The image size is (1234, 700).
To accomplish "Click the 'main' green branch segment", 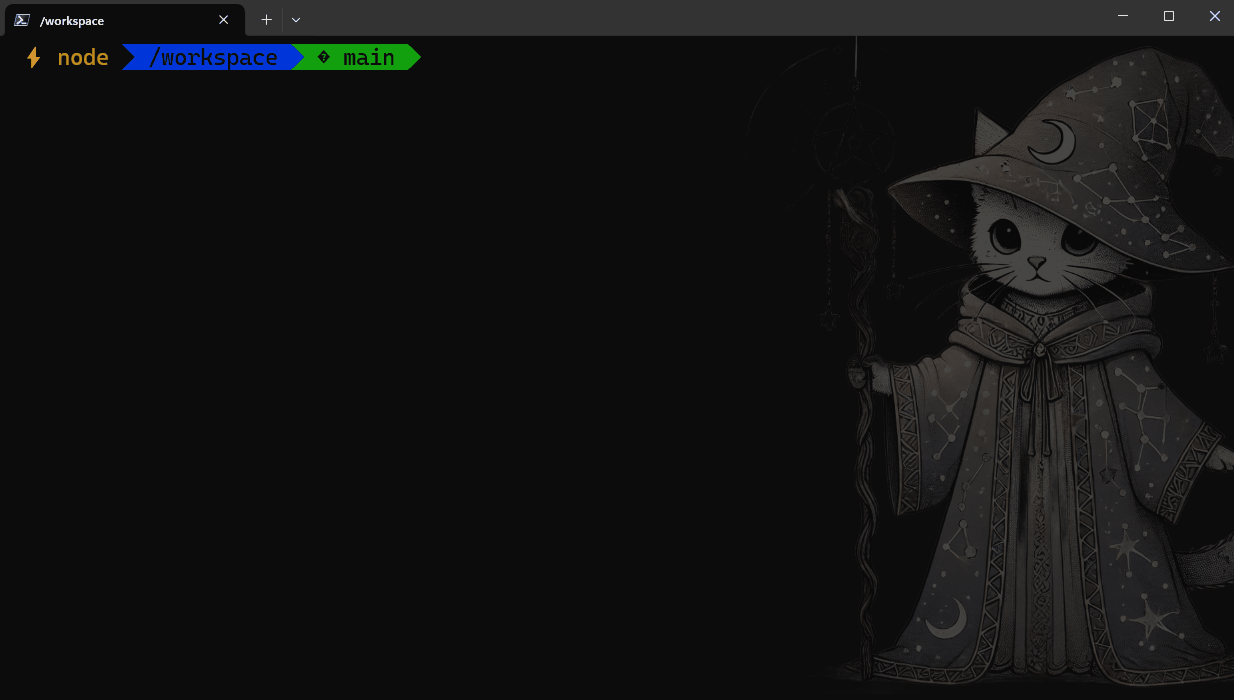I will point(356,58).
